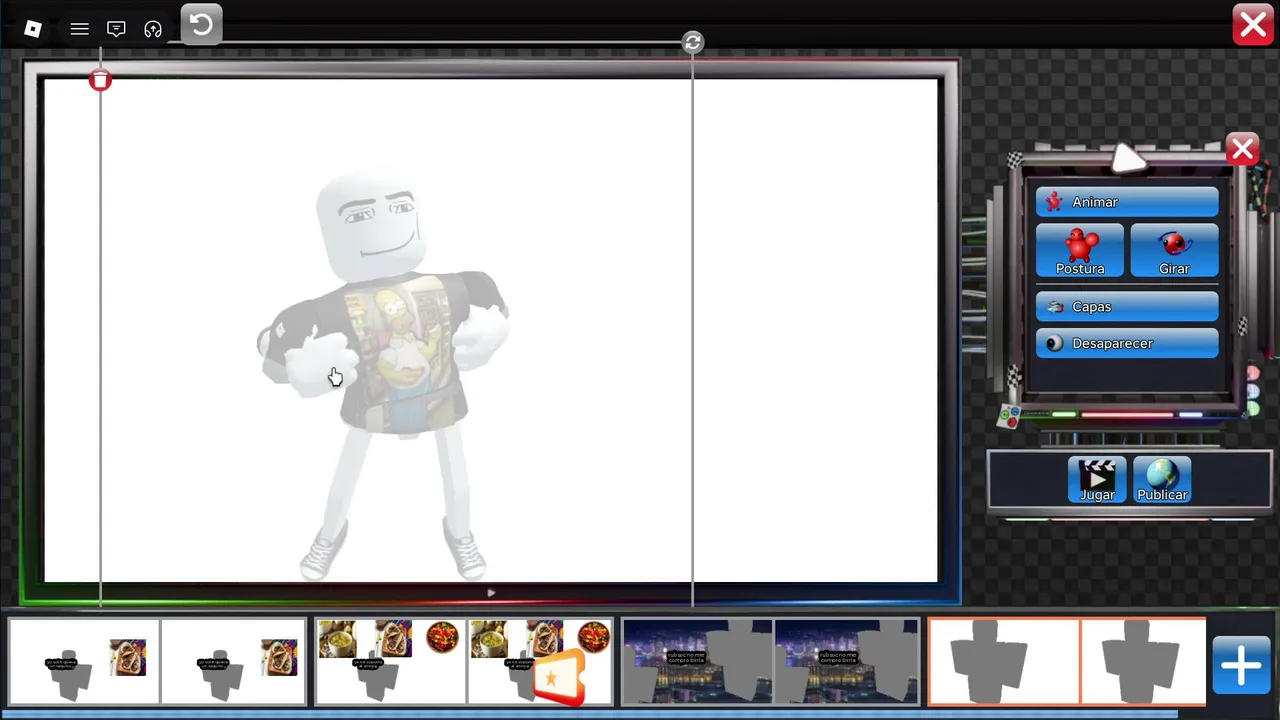Open the Roblox main menu logo
The height and width of the screenshot is (720, 1280).
pyautogui.click(x=33, y=29)
